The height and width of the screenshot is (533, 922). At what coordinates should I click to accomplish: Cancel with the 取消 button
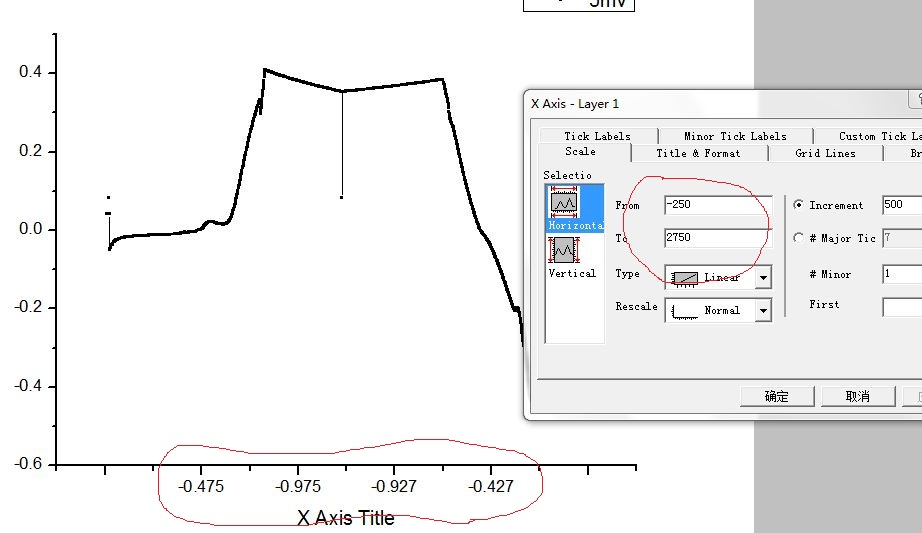tap(857, 397)
